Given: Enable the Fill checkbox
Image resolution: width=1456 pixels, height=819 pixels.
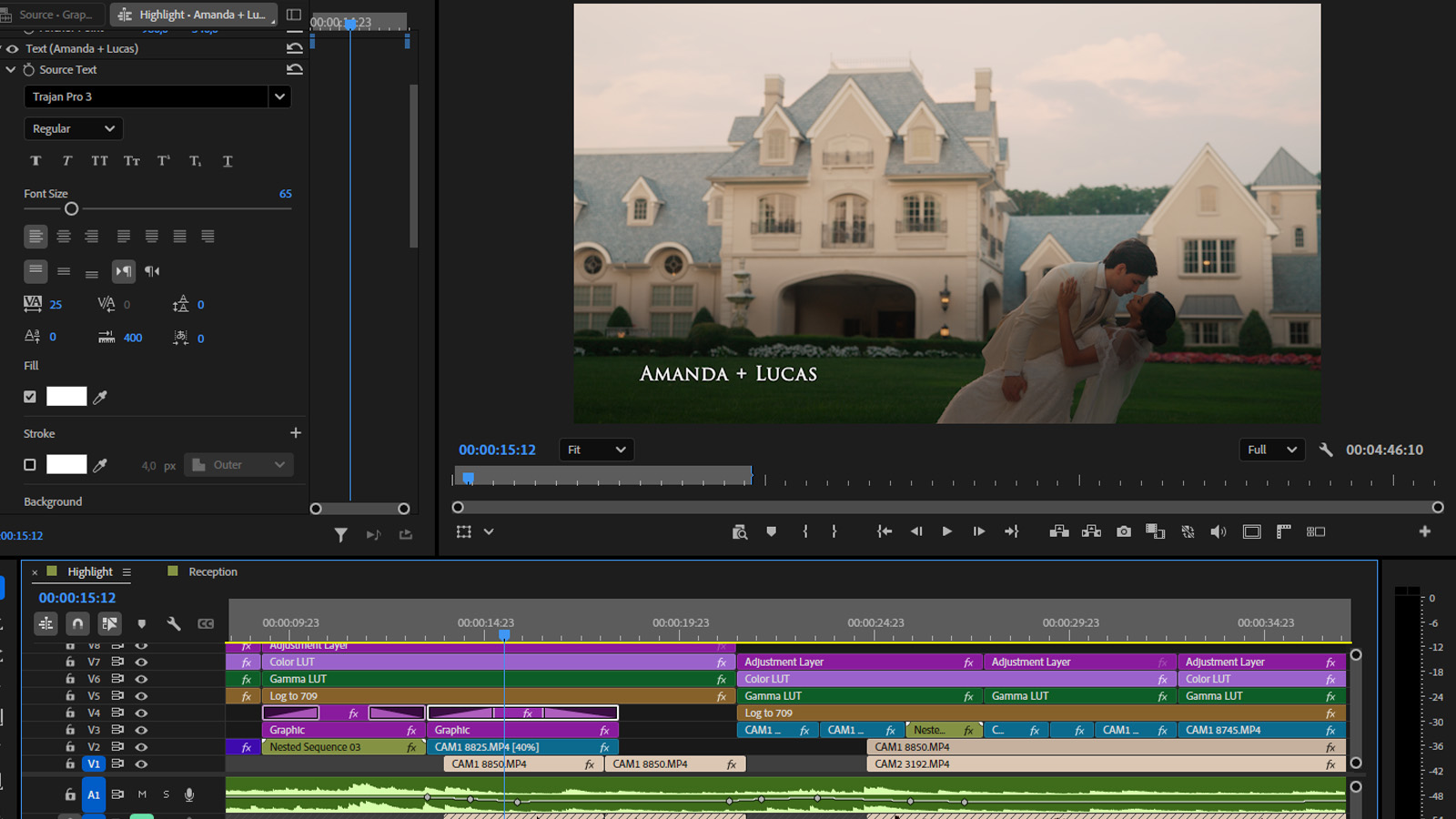Looking at the screenshot, I should tap(30, 397).
